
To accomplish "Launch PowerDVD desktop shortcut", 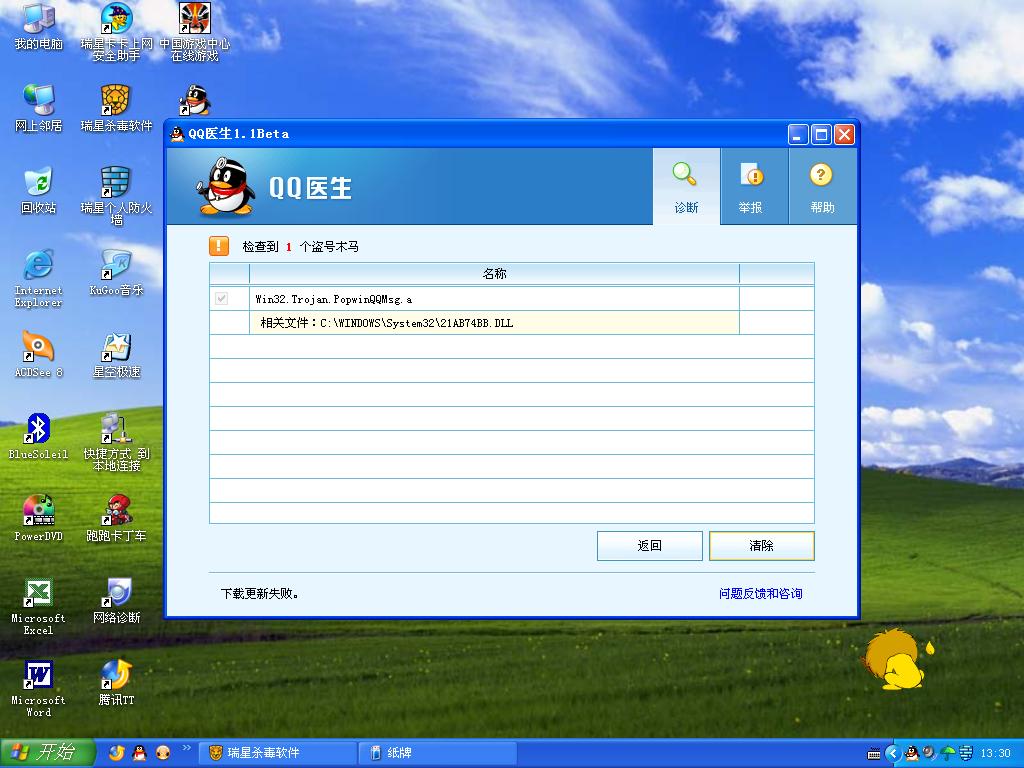I will coord(39,519).
